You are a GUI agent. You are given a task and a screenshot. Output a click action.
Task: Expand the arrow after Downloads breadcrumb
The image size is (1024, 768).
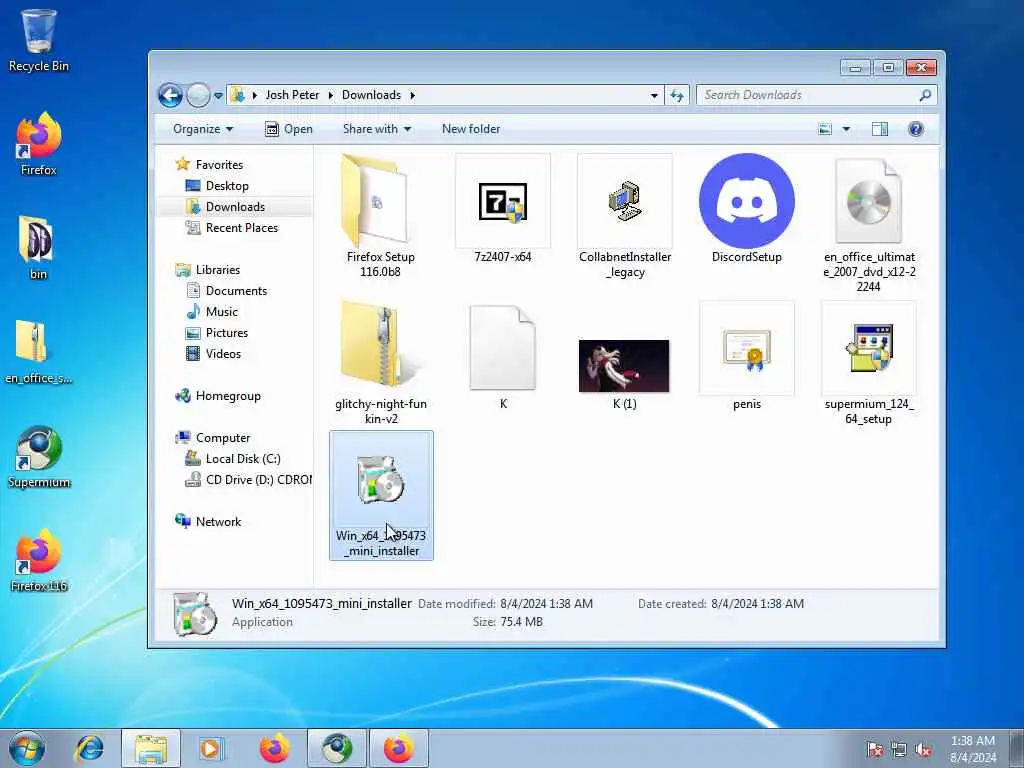tap(413, 95)
